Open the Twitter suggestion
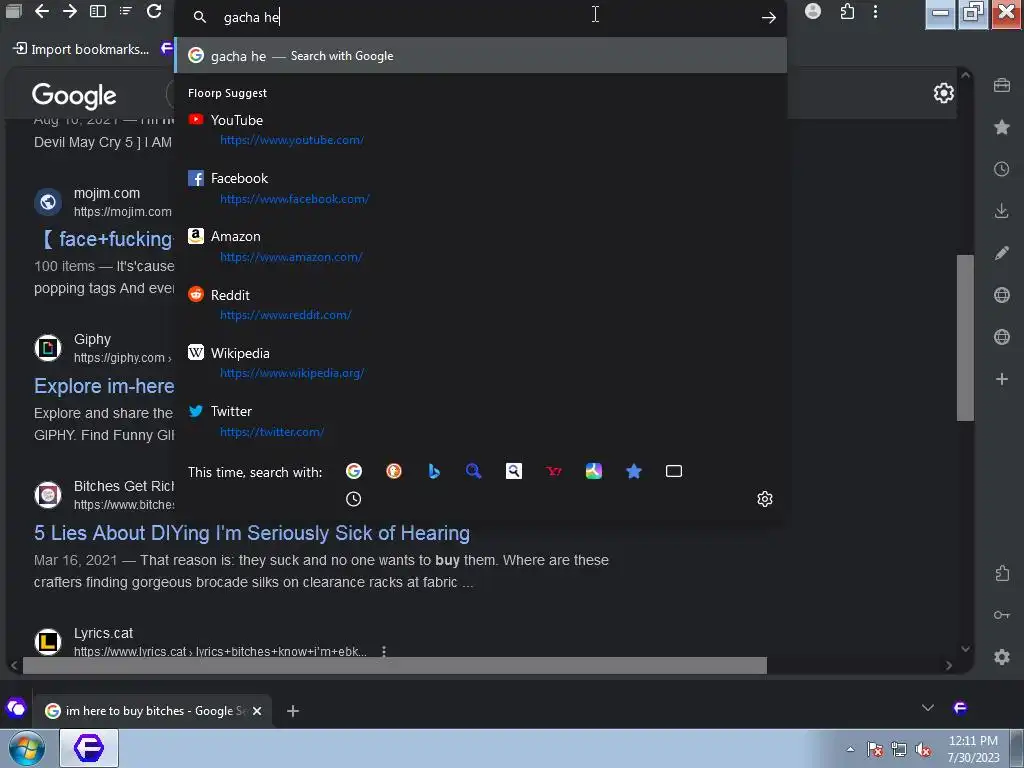This screenshot has height=768, width=1024. [x=481, y=421]
